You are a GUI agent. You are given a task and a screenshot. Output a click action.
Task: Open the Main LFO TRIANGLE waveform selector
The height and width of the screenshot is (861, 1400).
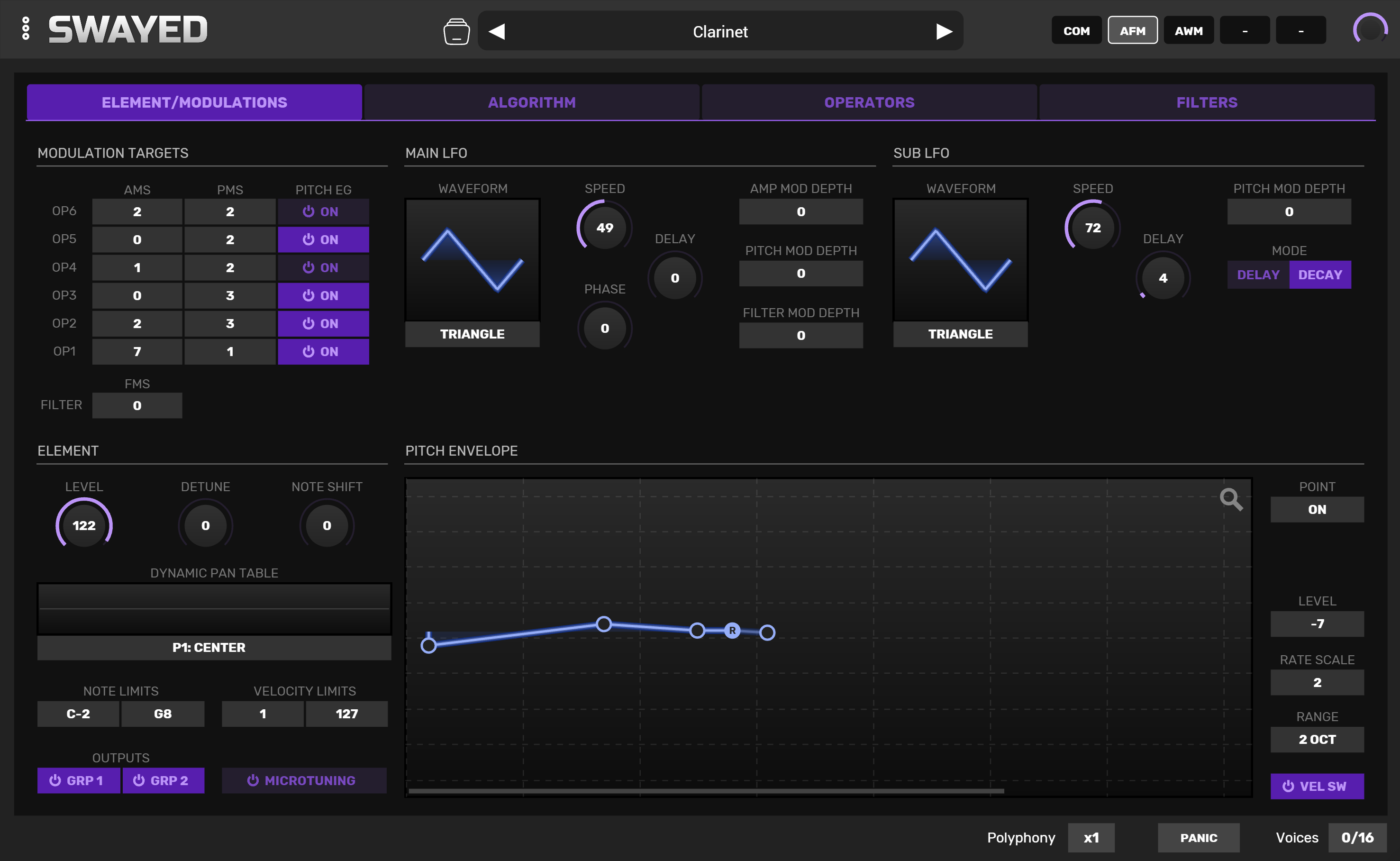pos(472,334)
